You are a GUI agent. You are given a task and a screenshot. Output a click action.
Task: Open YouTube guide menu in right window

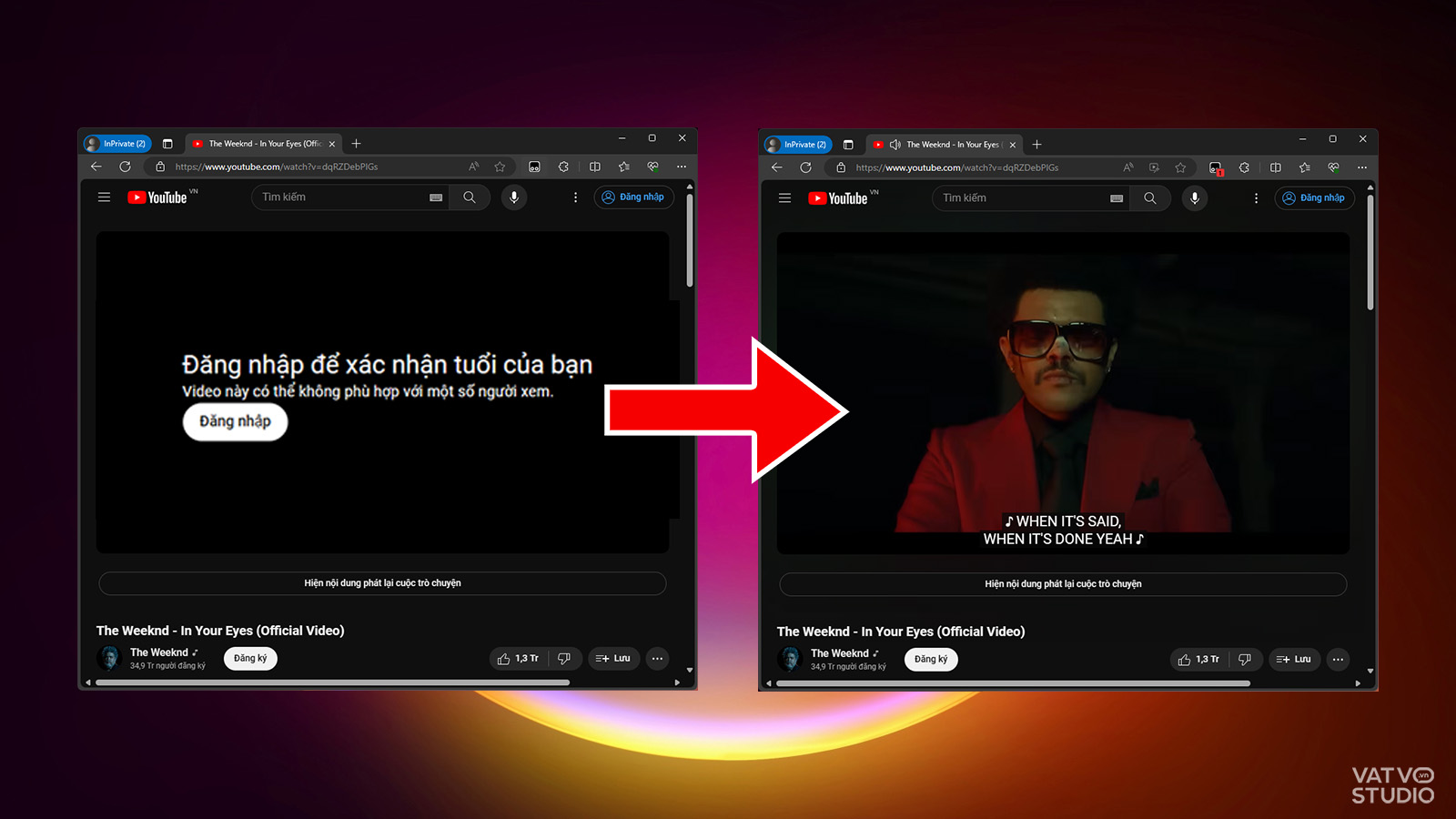784,197
